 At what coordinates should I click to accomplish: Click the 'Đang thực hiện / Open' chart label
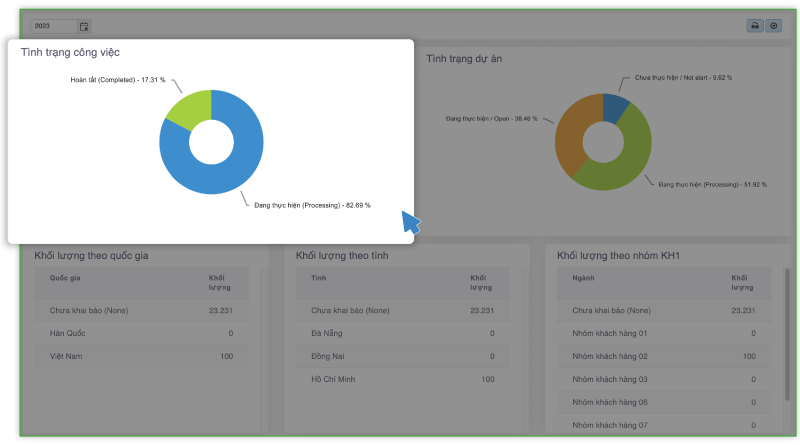tap(490, 118)
